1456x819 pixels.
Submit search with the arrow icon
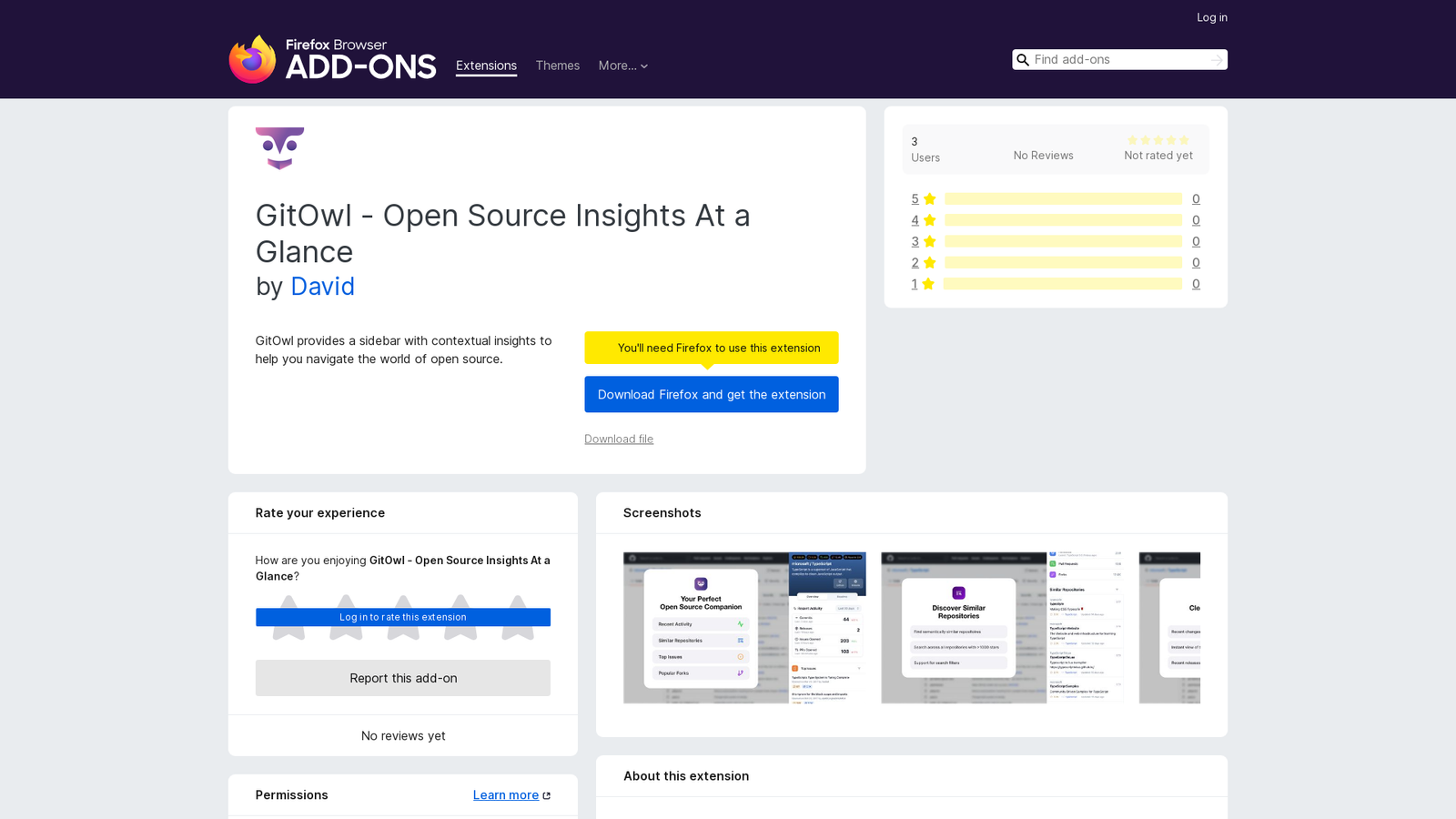(1217, 60)
